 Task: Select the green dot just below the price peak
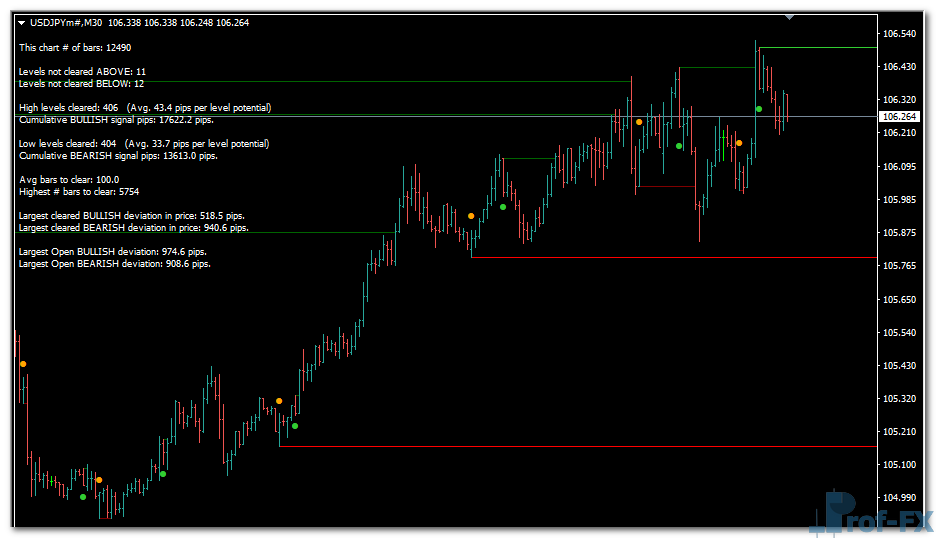(x=759, y=108)
